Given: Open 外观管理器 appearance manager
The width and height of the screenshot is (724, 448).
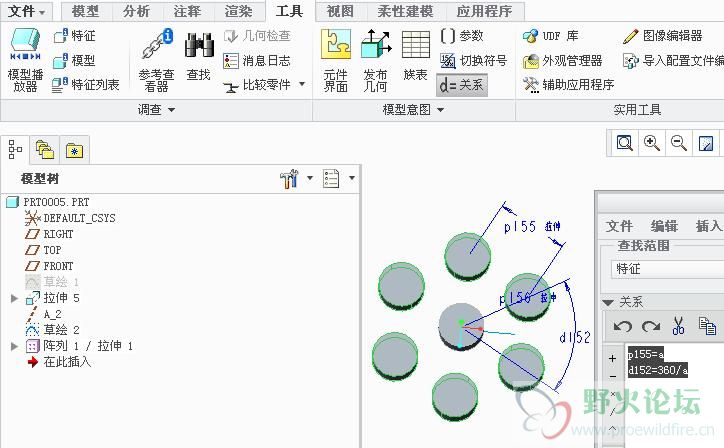Looking at the screenshot, I should click(562, 61).
